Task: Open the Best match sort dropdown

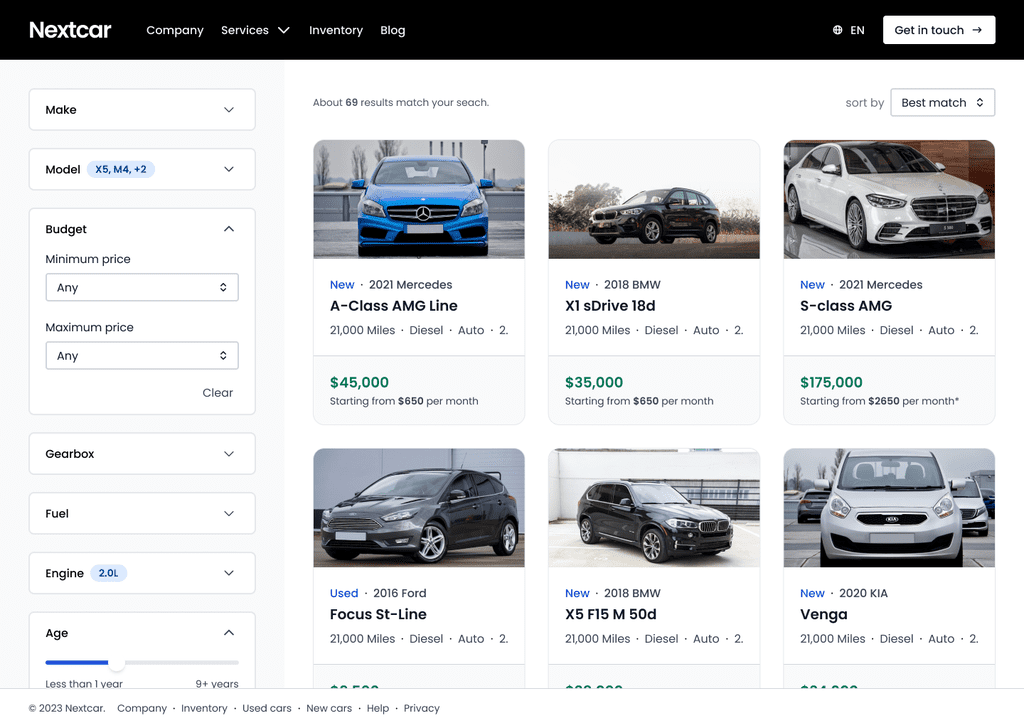Action: click(x=942, y=103)
